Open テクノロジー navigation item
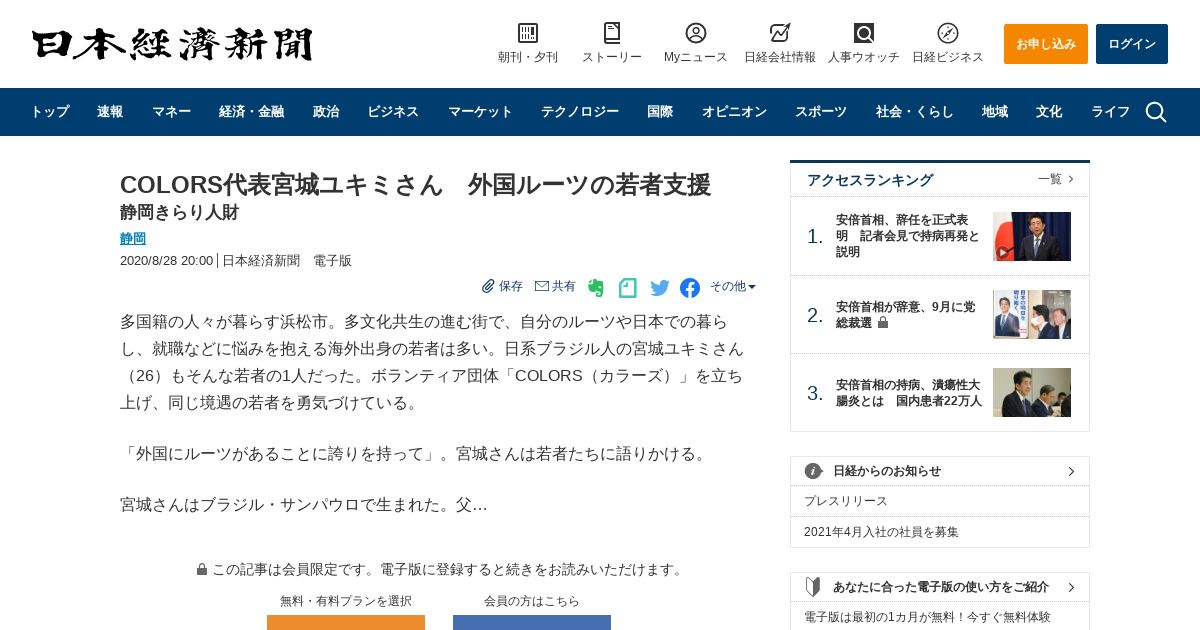The height and width of the screenshot is (630, 1200). pos(580,112)
